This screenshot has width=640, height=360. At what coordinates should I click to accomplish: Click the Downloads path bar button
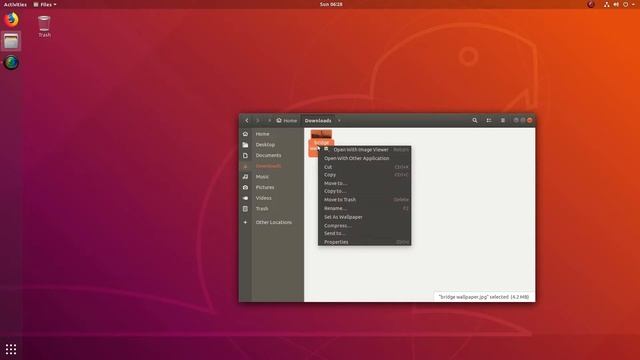click(318, 120)
